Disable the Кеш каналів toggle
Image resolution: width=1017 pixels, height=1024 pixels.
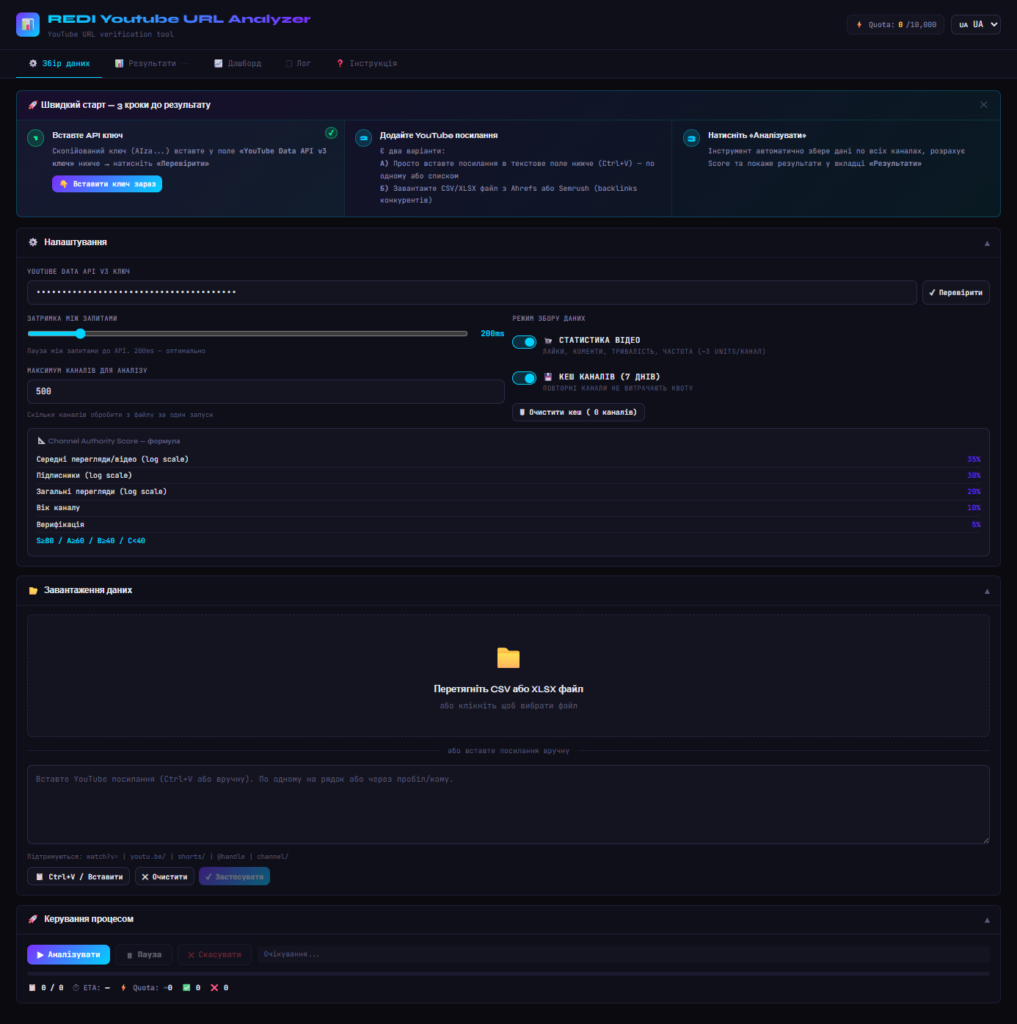[524, 378]
